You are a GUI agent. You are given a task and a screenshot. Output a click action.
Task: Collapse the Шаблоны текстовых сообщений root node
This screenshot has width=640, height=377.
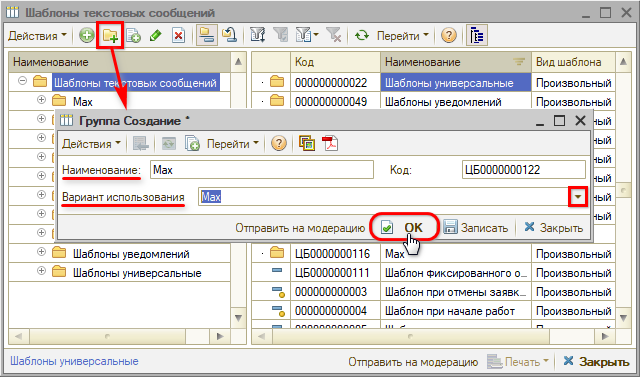point(23,81)
